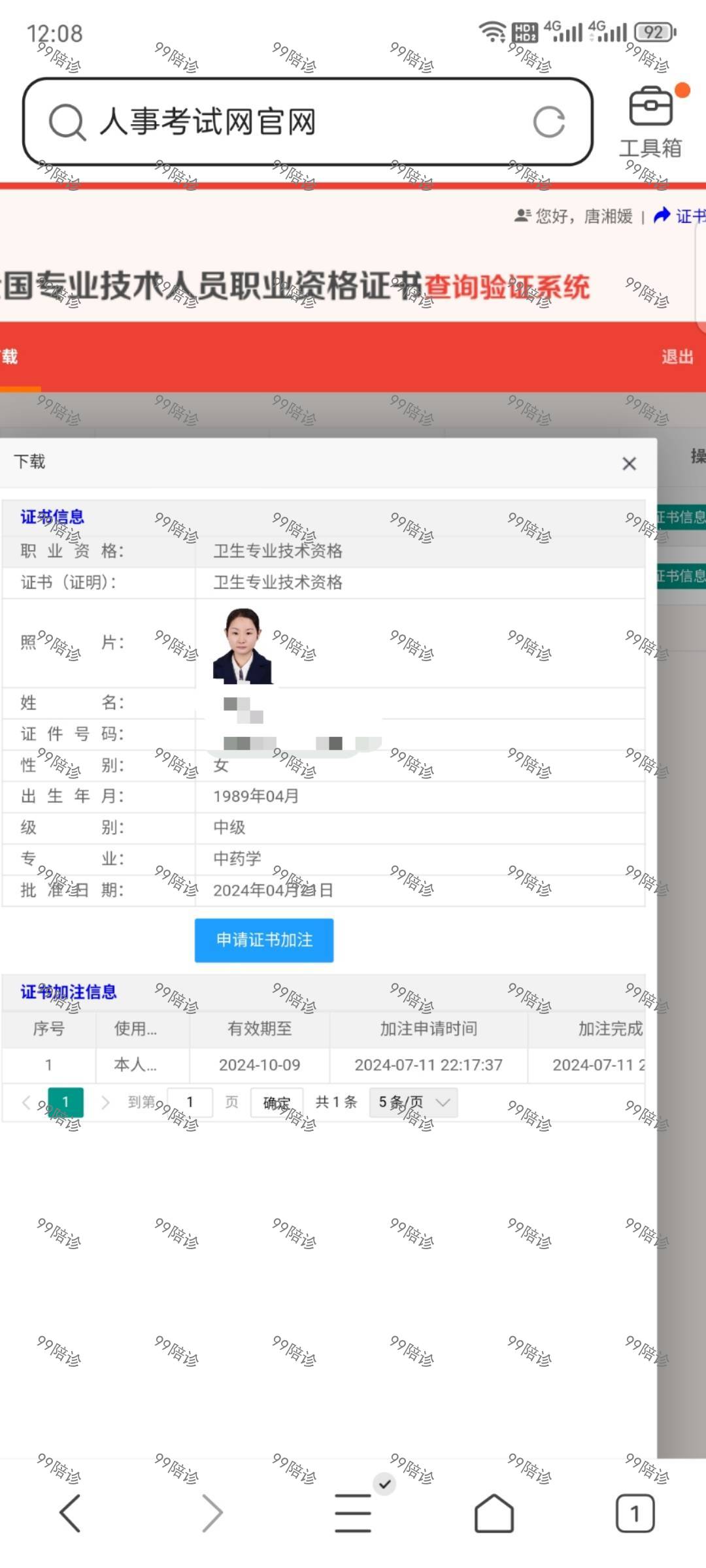The height and width of the screenshot is (1568, 706).
Task: Click the certificate holder photo
Action: 242,645
